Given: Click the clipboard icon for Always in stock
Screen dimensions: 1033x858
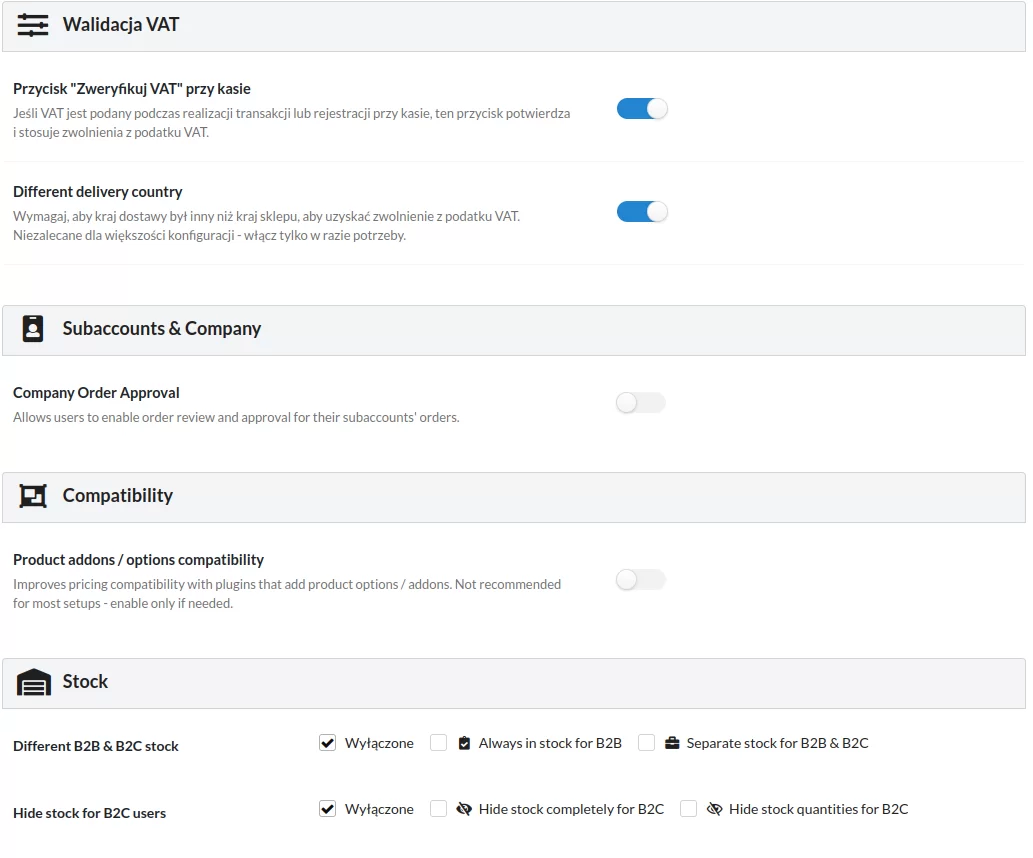Looking at the screenshot, I should tap(464, 743).
